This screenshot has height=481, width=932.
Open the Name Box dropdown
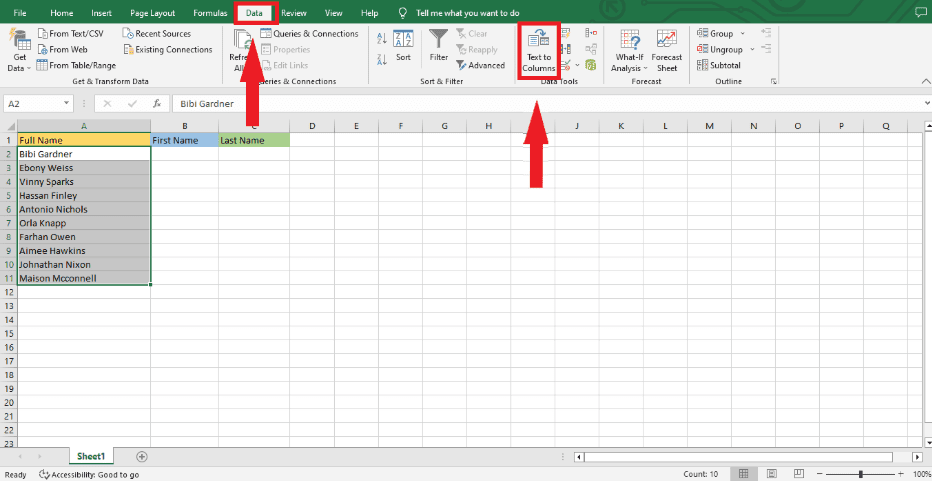pyautogui.click(x=67, y=103)
